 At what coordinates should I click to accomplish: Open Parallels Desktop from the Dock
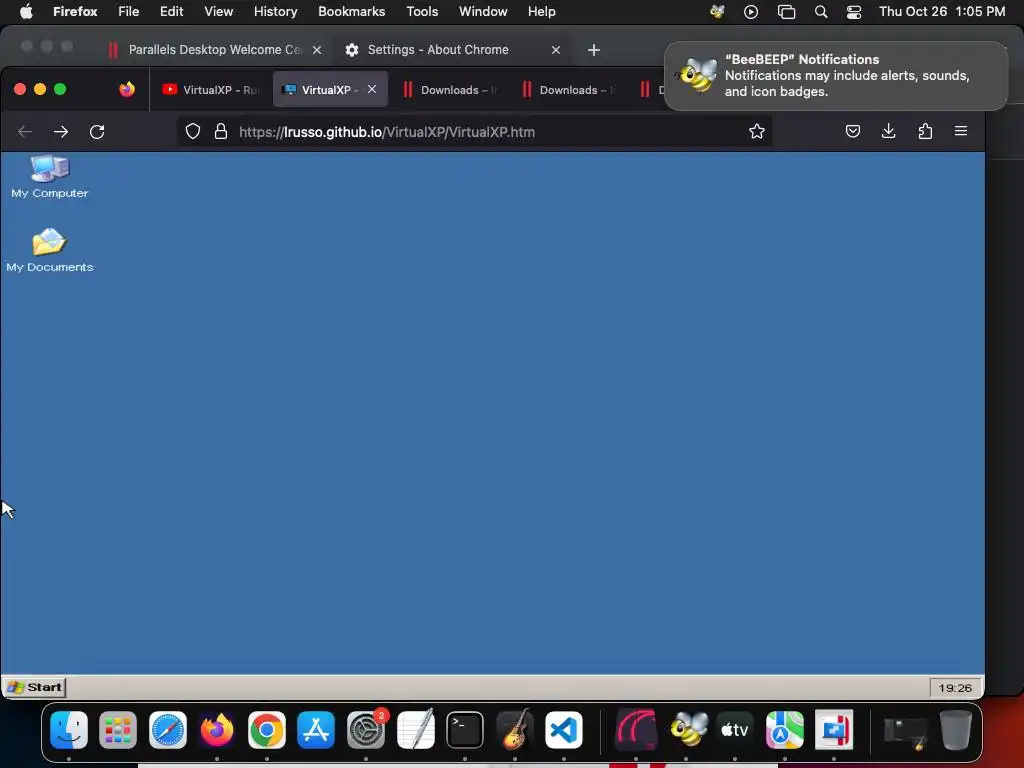(834, 729)
